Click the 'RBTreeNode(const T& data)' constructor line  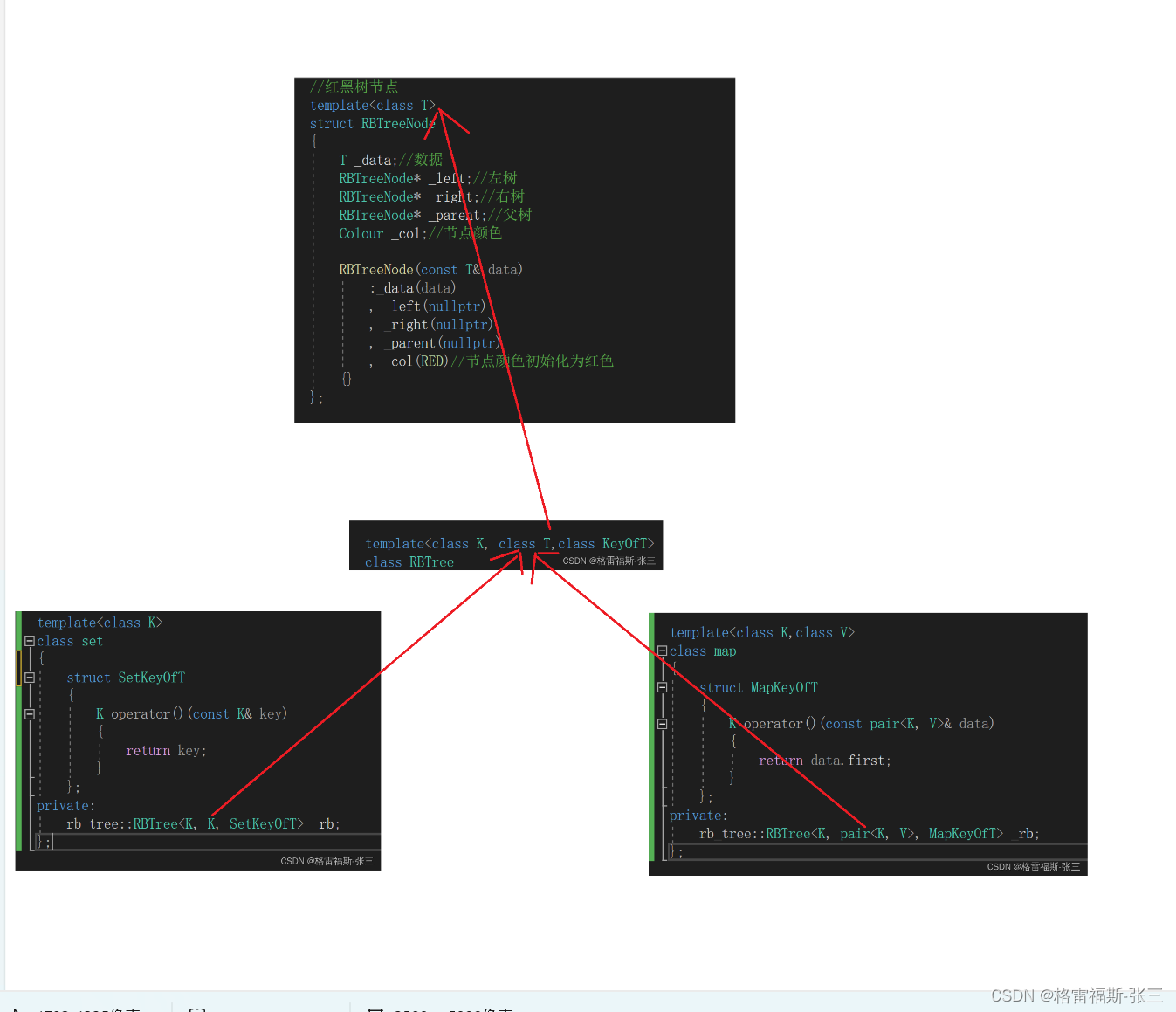430,270
